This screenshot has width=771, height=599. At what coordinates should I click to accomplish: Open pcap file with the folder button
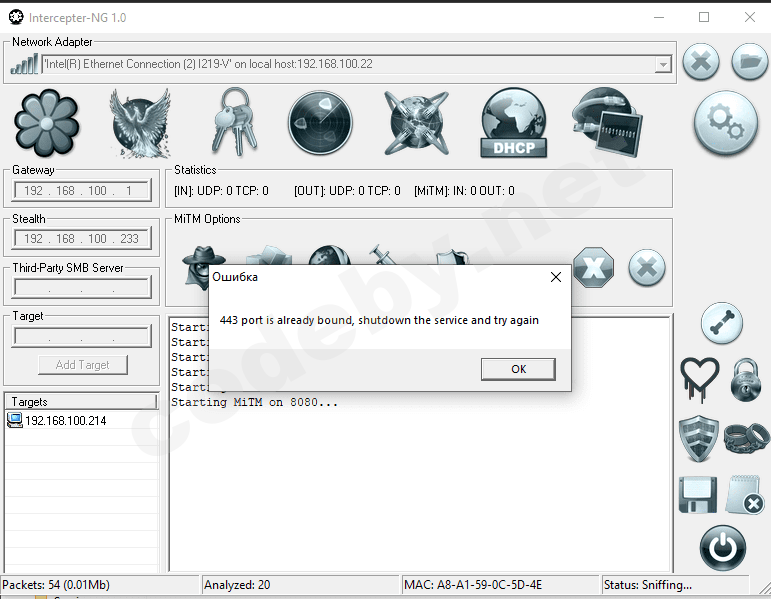coord(749,62)
